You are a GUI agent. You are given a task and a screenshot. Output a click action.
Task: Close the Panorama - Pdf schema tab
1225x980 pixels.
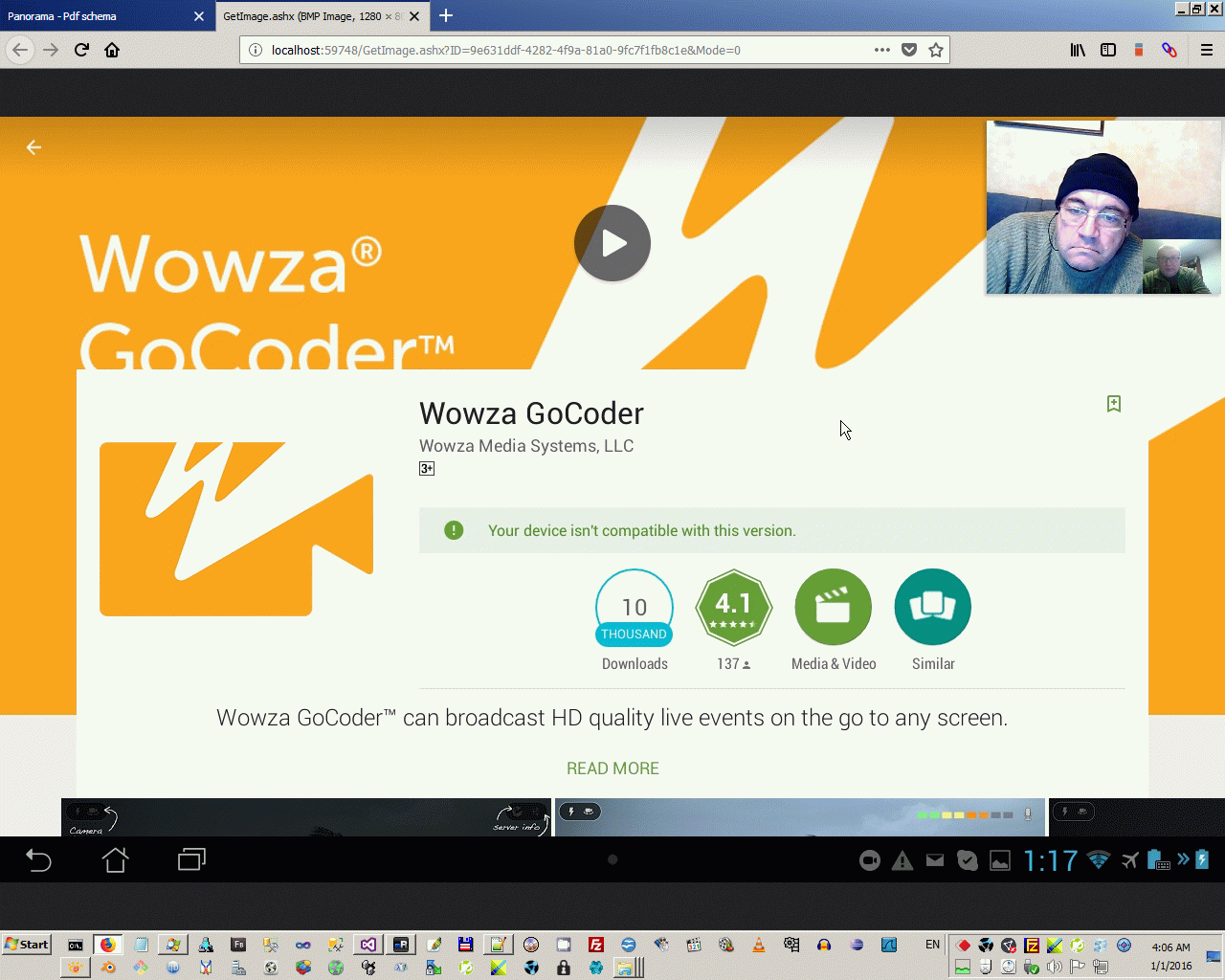point(199,16)
